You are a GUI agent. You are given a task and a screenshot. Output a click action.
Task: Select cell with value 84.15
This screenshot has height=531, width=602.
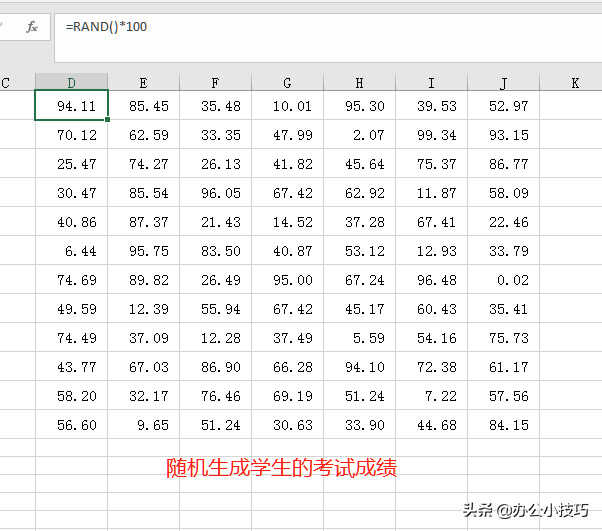(x=503, y=424)
